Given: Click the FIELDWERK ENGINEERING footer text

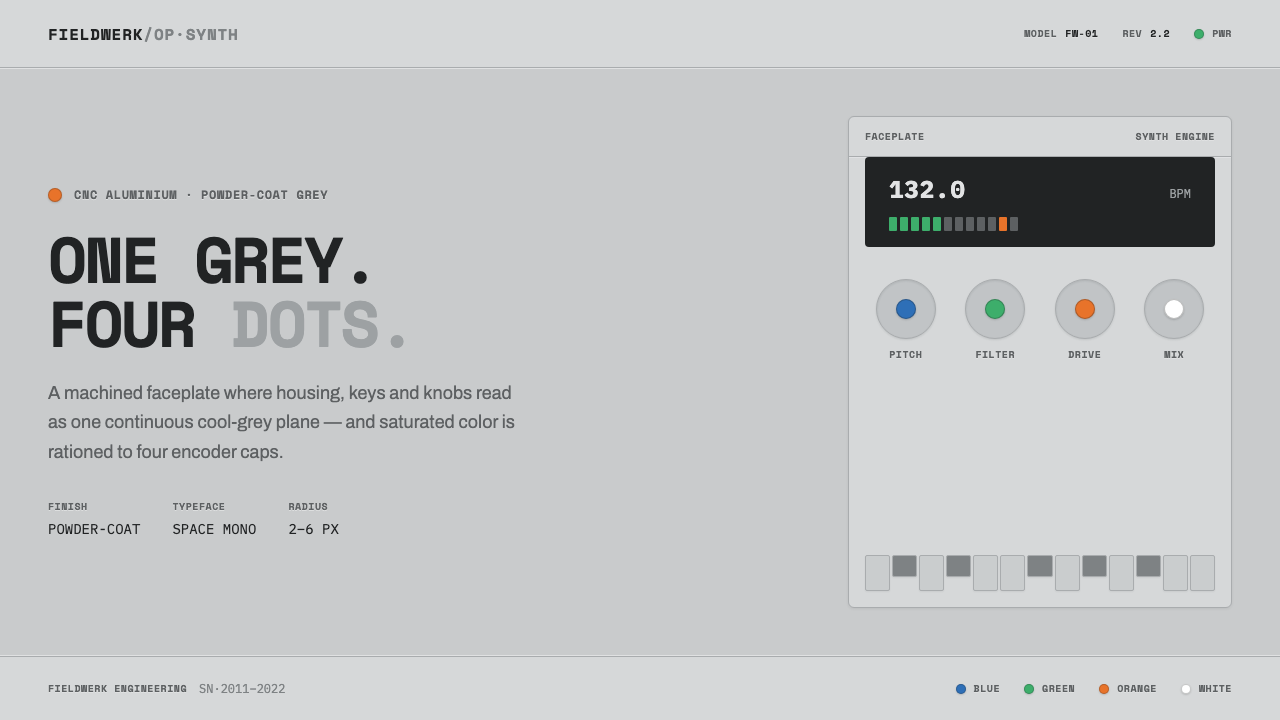Looking at the screenshot, I should [117, 689].
